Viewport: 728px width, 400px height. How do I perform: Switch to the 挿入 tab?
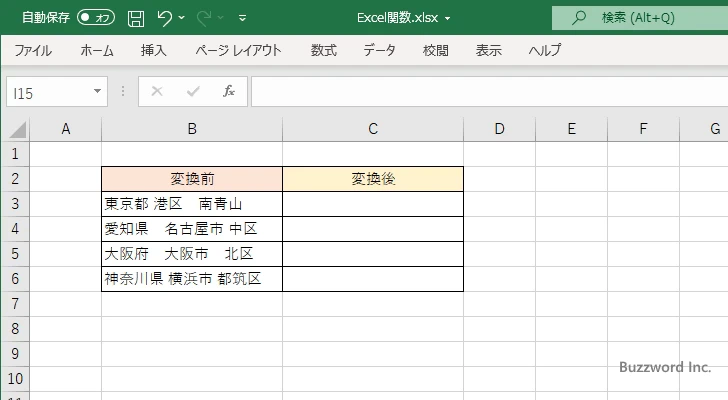[x=154, y=50]
